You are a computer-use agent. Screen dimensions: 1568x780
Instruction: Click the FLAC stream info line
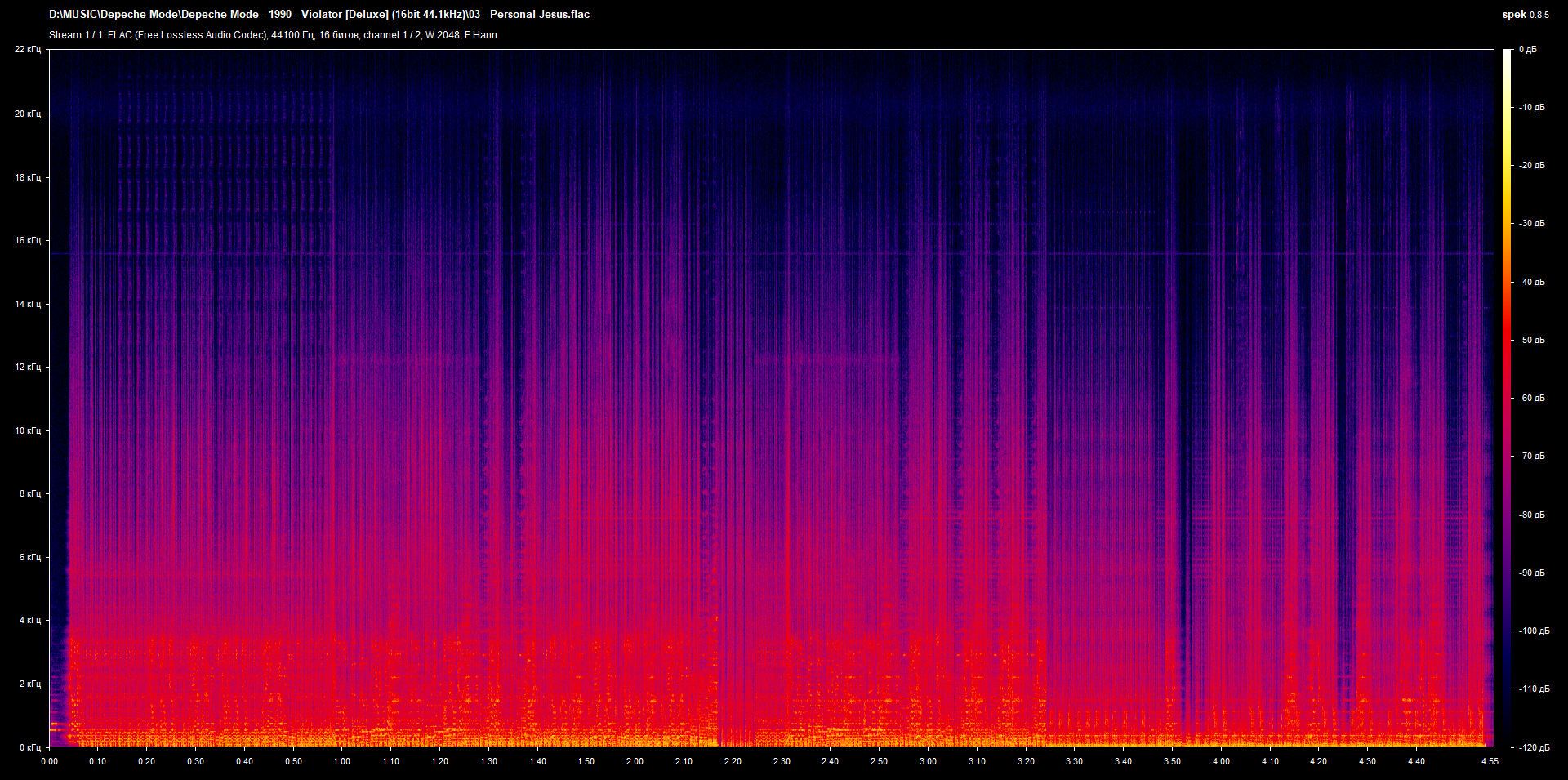tap(273, 35)
